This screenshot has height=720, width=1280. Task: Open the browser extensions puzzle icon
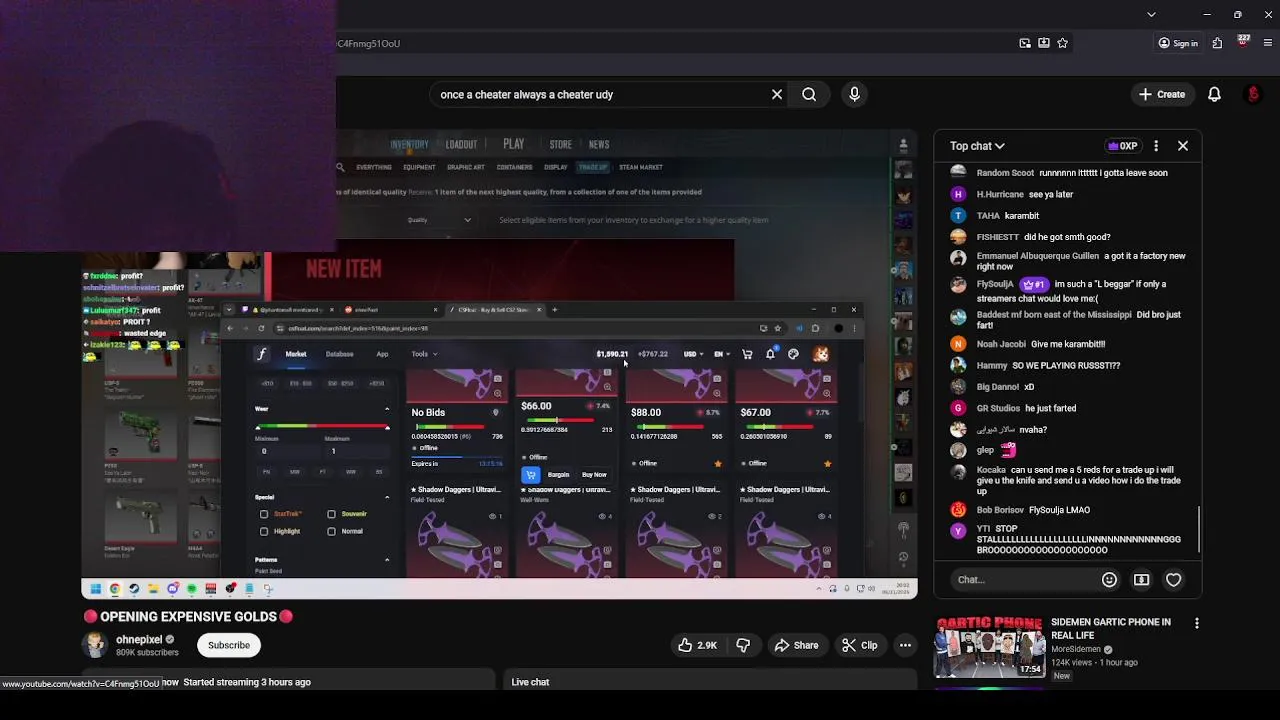click(1217, 43)
